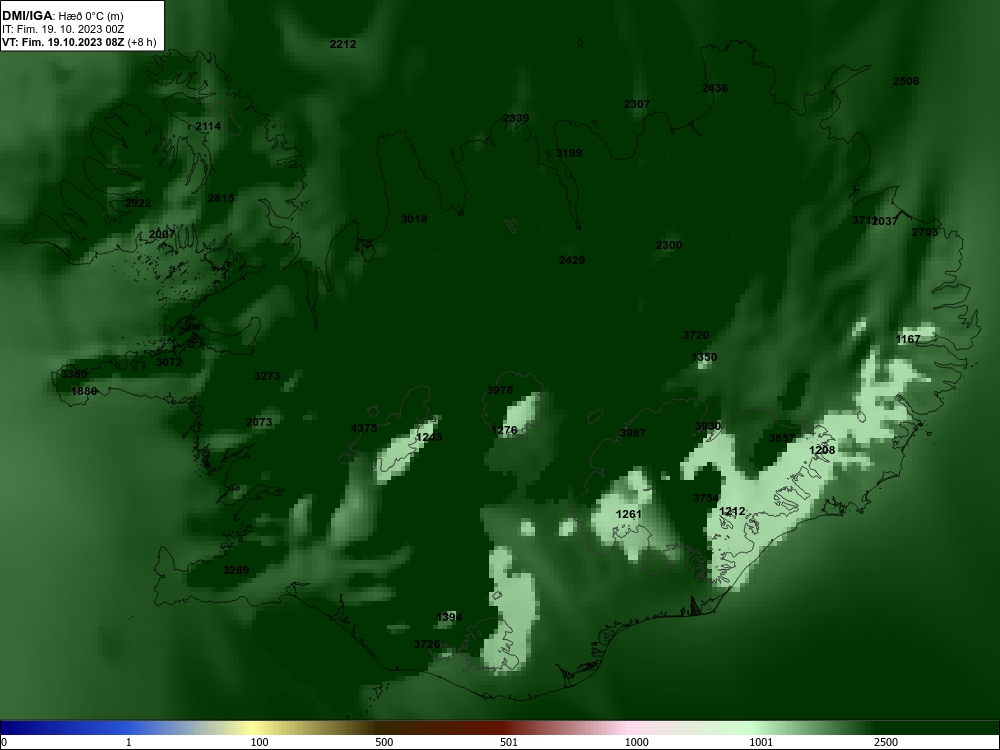Click the colour scale label 2500
Screen dimensions: 1000x750
pos(886,742)
